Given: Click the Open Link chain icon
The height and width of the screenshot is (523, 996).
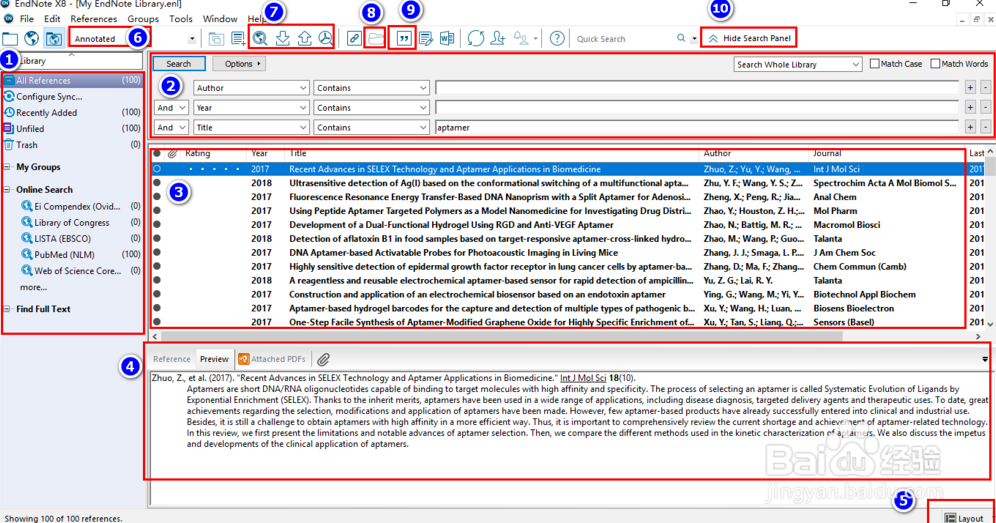Looking at the screenshot, I should point(354,39).
